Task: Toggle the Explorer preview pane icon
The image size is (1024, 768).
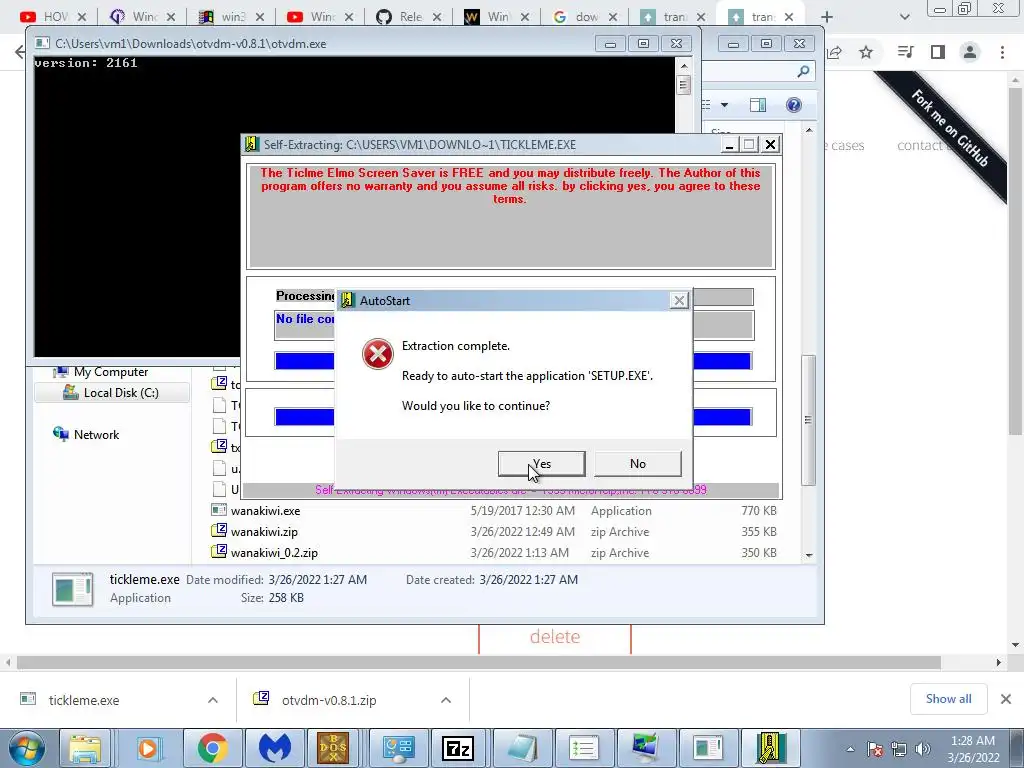Action: [x=758, y=105]
